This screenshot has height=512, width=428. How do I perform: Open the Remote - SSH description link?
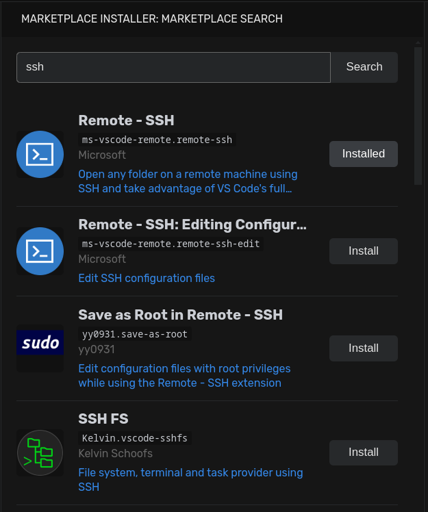point(188,181)
